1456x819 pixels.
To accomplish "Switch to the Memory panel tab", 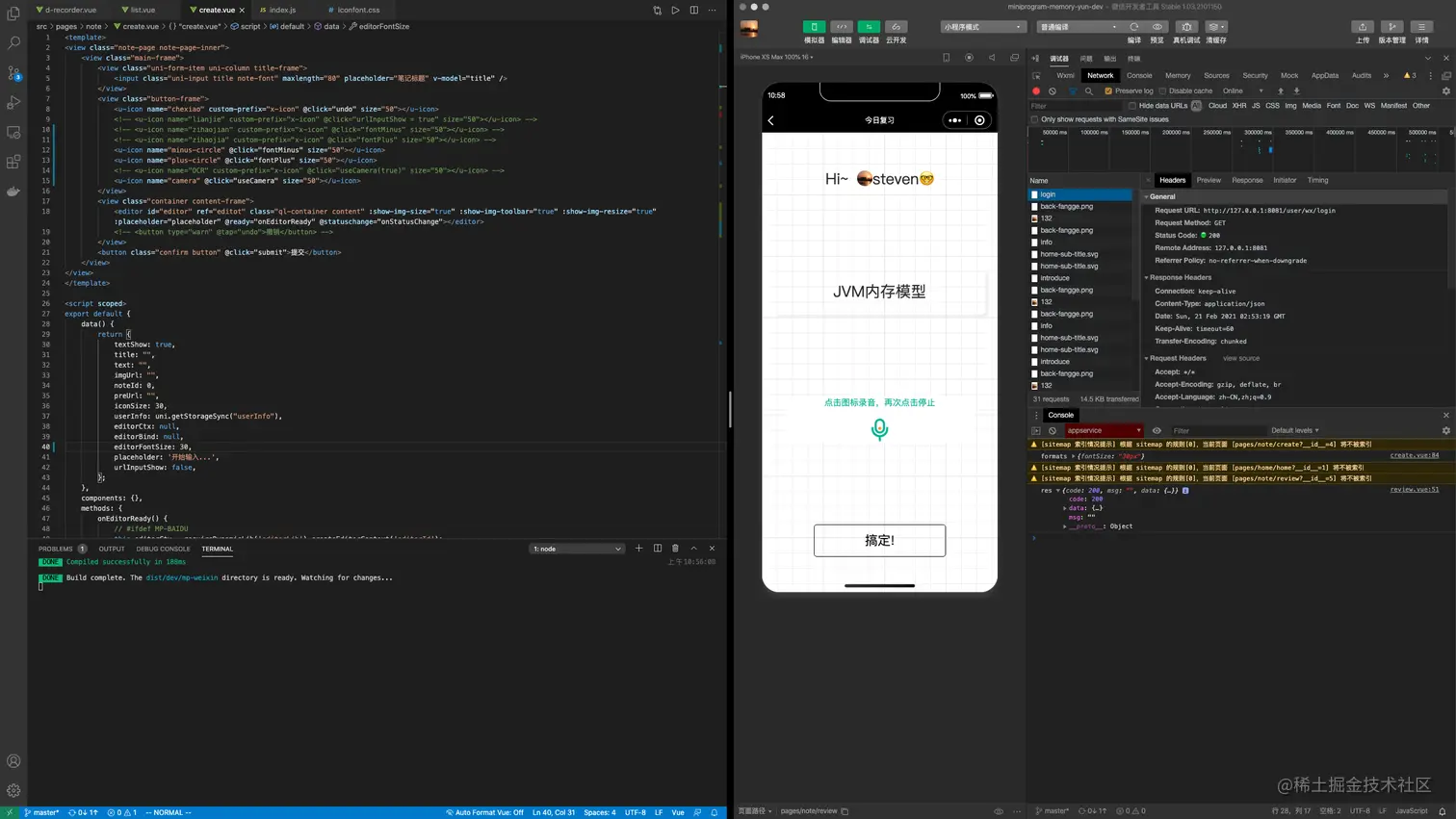I will point(1180,74).
